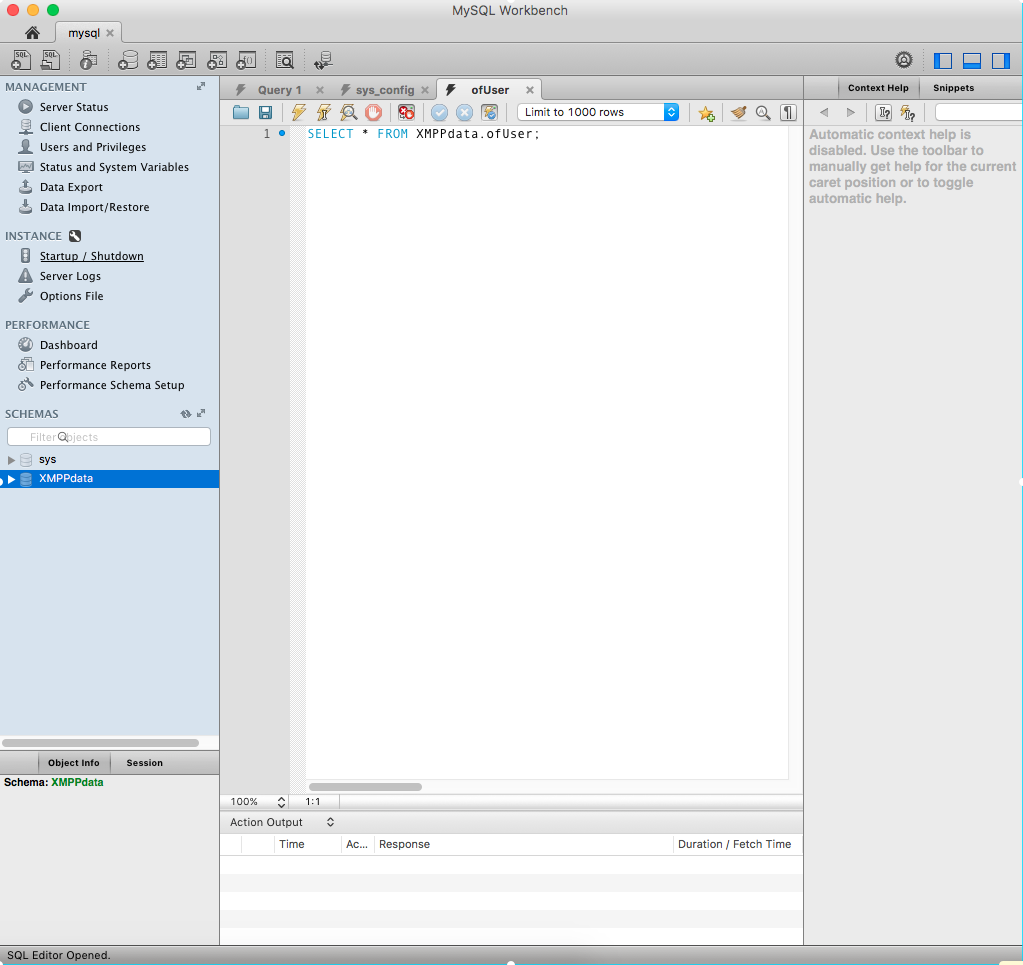Open the Limit to 1000 rows dropdown

click(598, 112)
